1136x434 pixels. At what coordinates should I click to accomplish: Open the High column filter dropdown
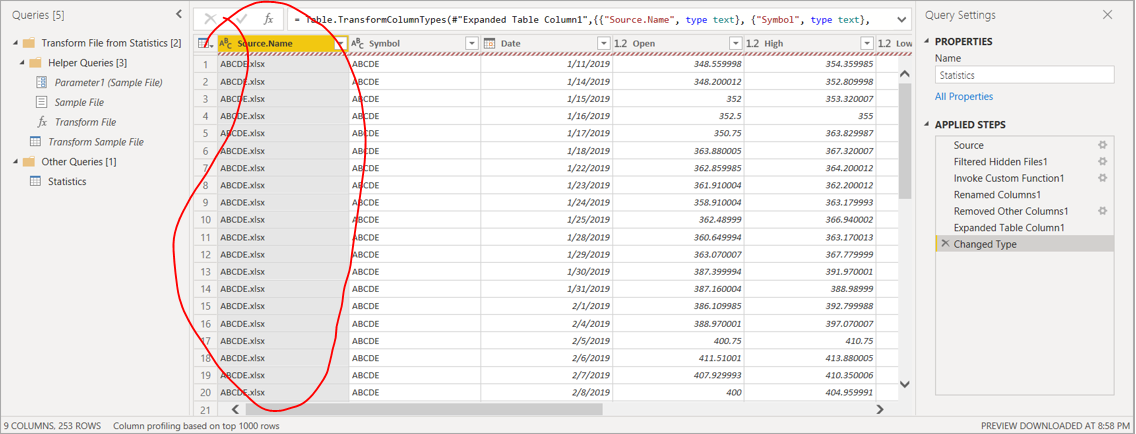tap(866, 44)
